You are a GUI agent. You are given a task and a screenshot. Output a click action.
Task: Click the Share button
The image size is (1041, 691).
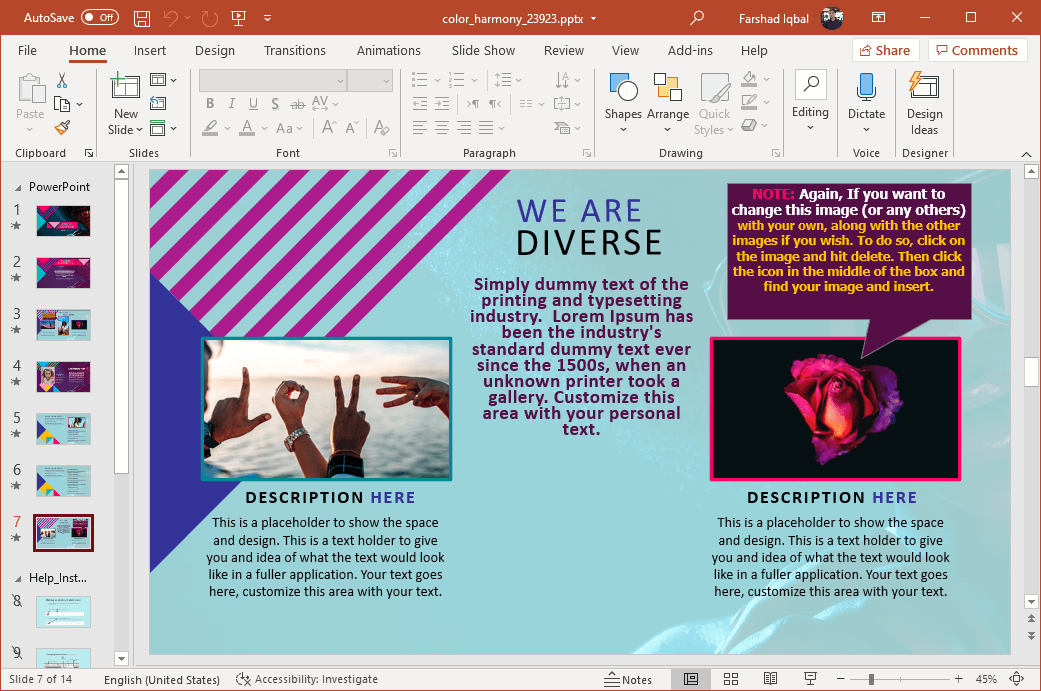883,51
